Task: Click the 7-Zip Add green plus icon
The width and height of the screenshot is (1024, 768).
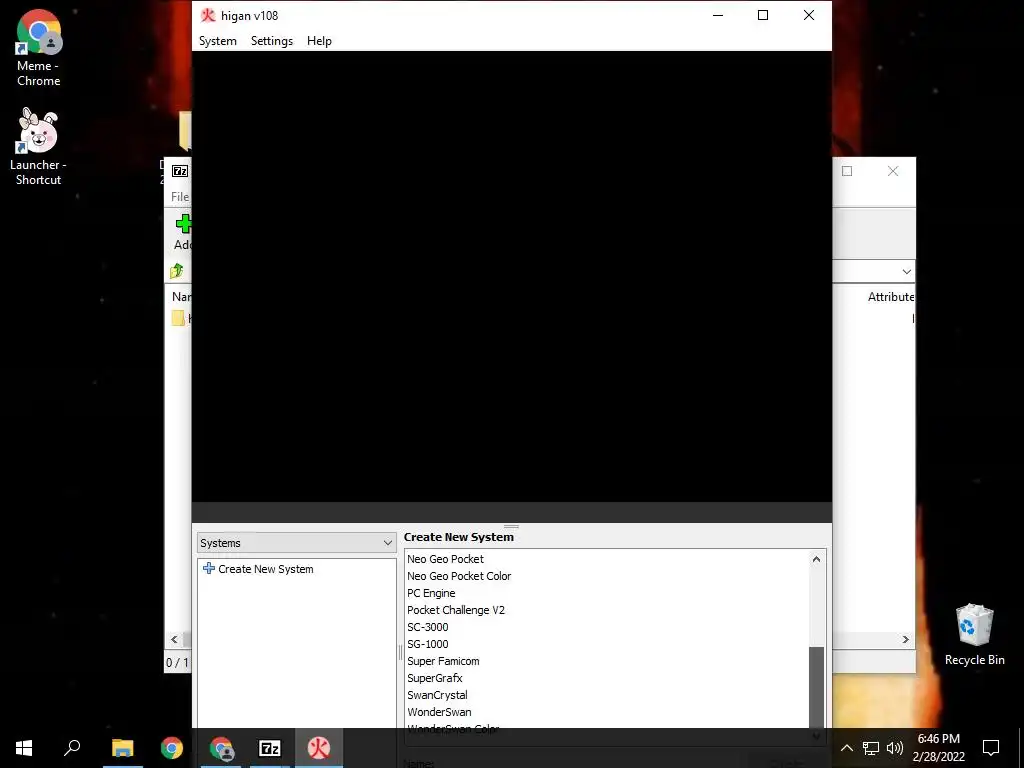Action: point(184,224)
